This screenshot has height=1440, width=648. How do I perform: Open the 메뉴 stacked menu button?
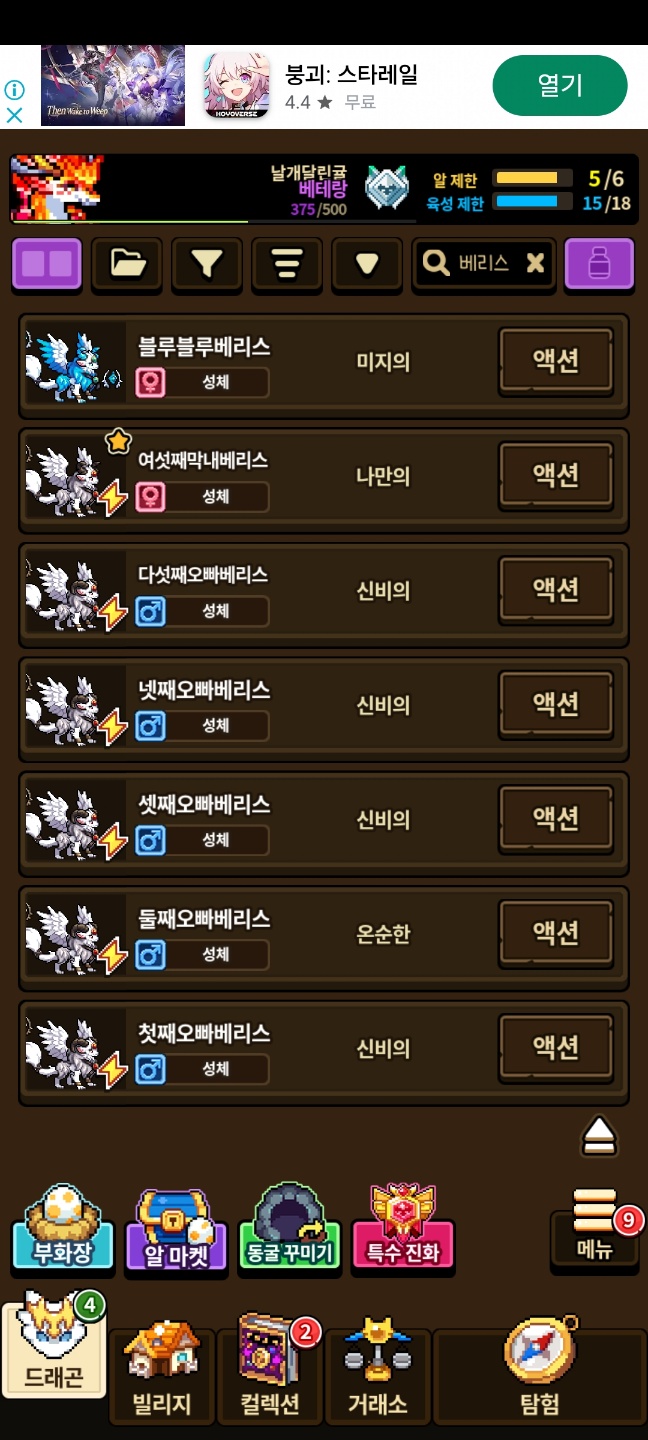click(595, 1227)
